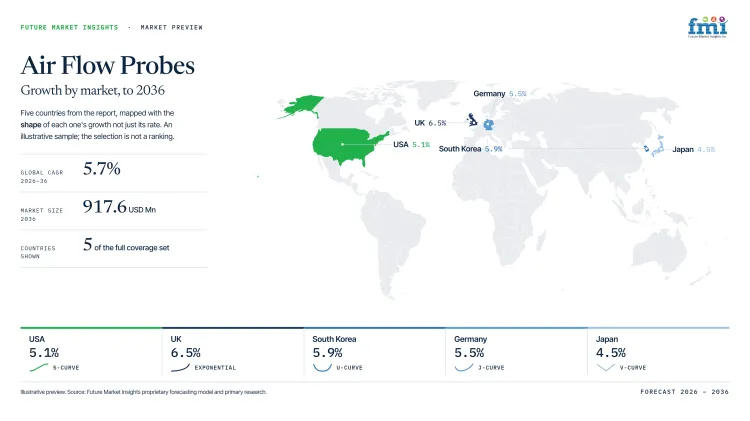Image resolution: width=750 pixels, height=421 pixels.
Task: Click the USA S-curve line icon
Action: (39, 367)
